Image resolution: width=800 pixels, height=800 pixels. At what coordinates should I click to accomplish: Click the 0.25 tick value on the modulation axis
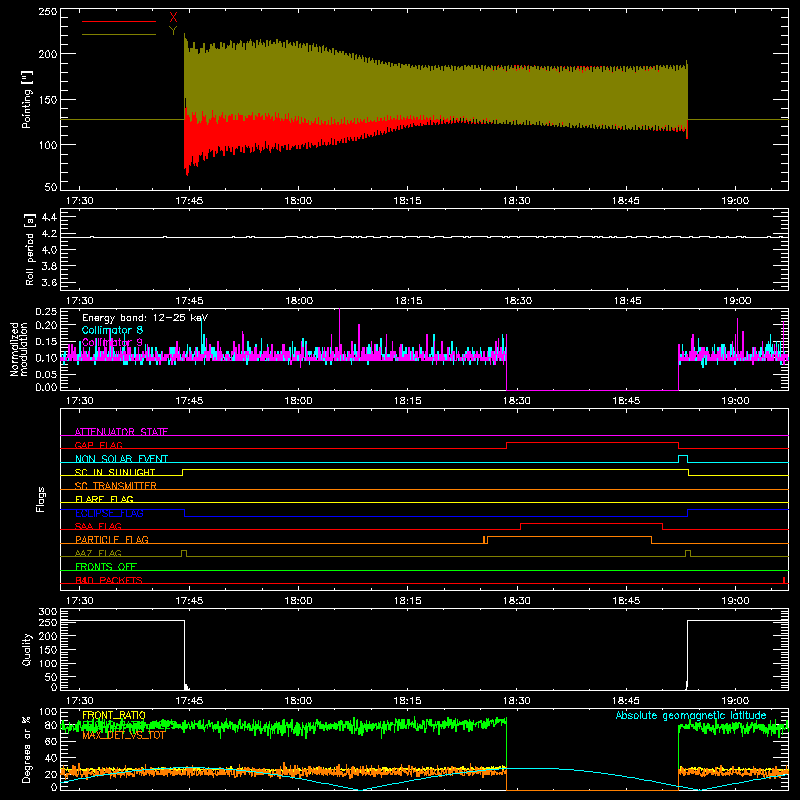pyautogui.click(x=46, y=312)
